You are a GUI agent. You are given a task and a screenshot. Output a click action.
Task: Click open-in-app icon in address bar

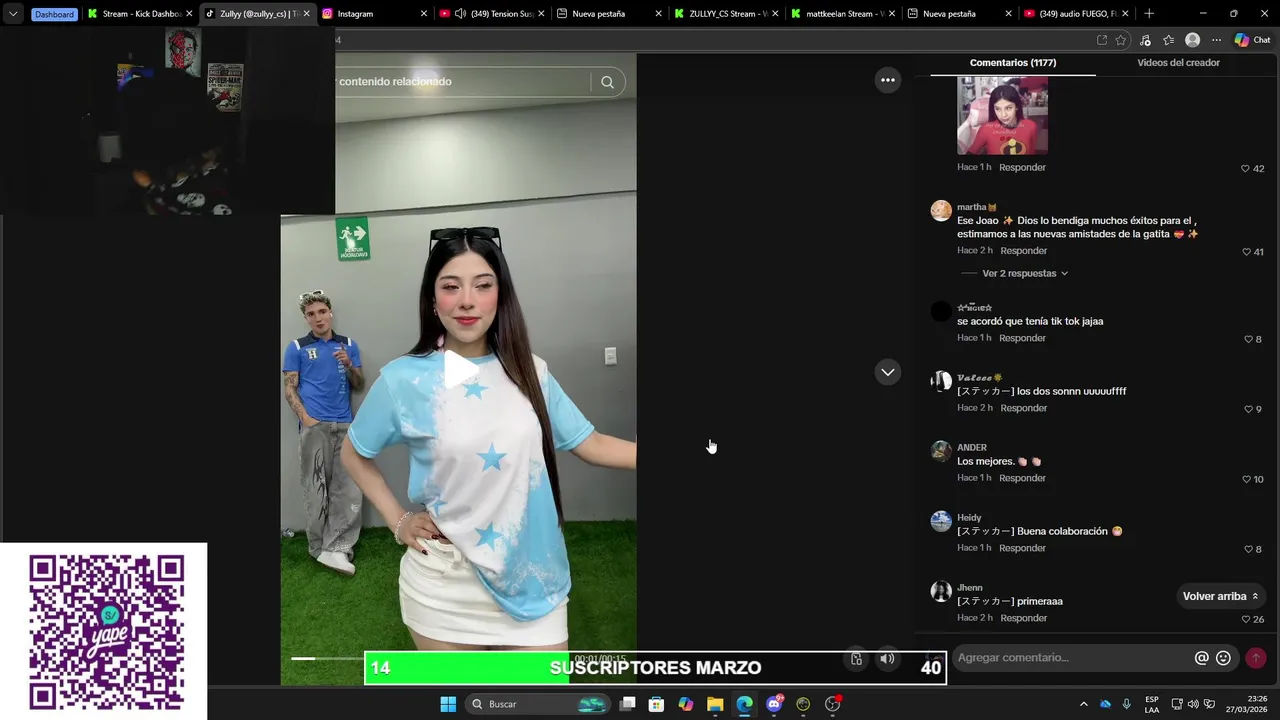tap(1102, 40)
